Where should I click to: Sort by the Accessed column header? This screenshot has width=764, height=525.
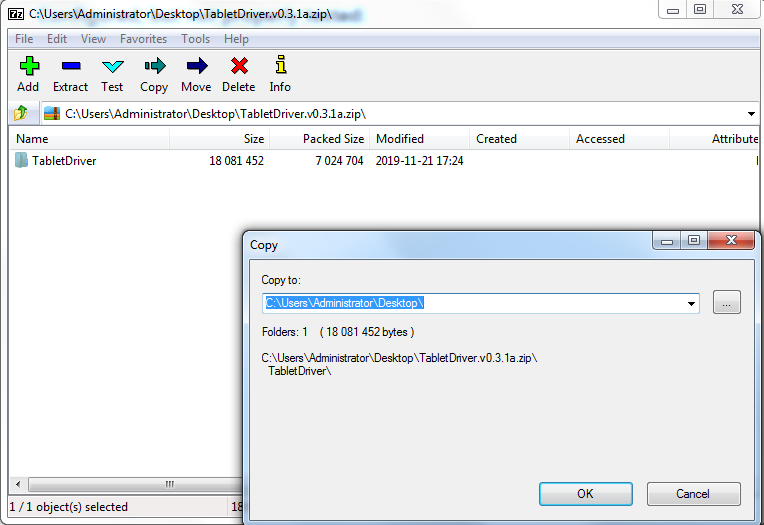click(x=619, y=139)
